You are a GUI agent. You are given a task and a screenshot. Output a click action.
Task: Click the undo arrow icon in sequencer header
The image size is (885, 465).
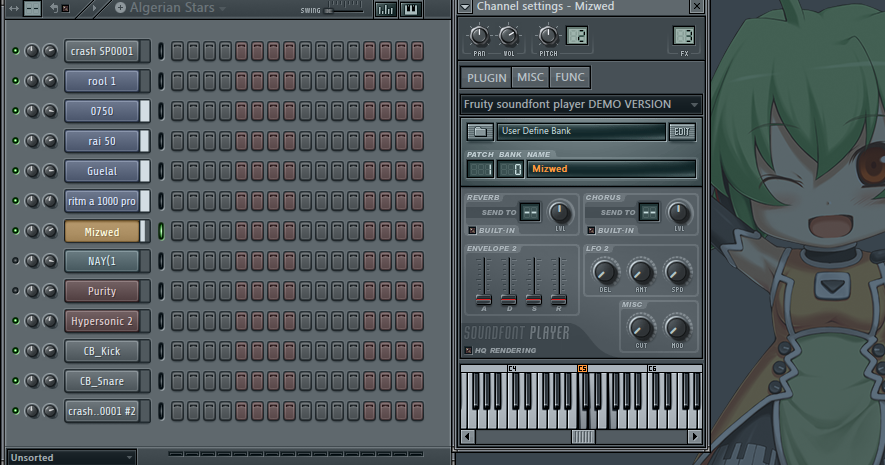coord(54,7)
